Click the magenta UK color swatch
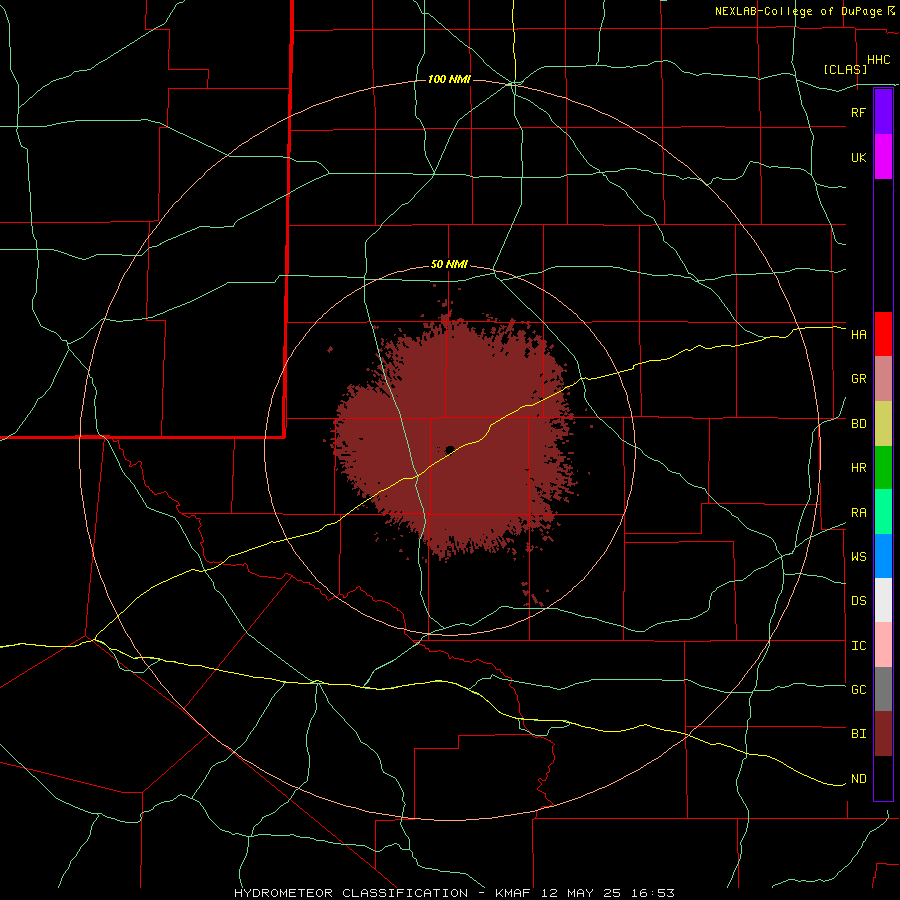Image resolution: width=900 pixels, height=900 pixels. (x=883, y=156)
